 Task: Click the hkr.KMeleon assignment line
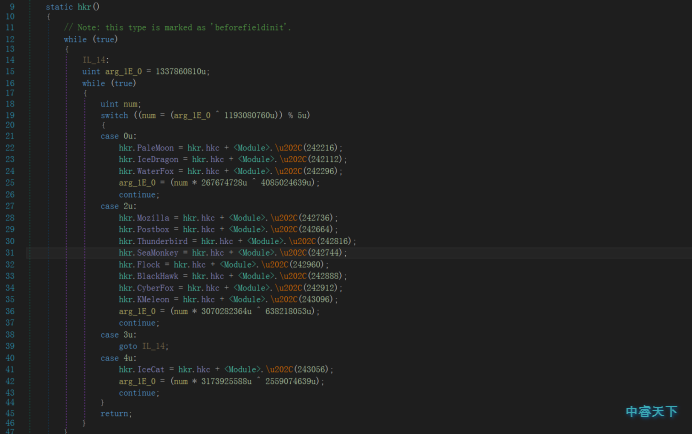pos(228,299)
